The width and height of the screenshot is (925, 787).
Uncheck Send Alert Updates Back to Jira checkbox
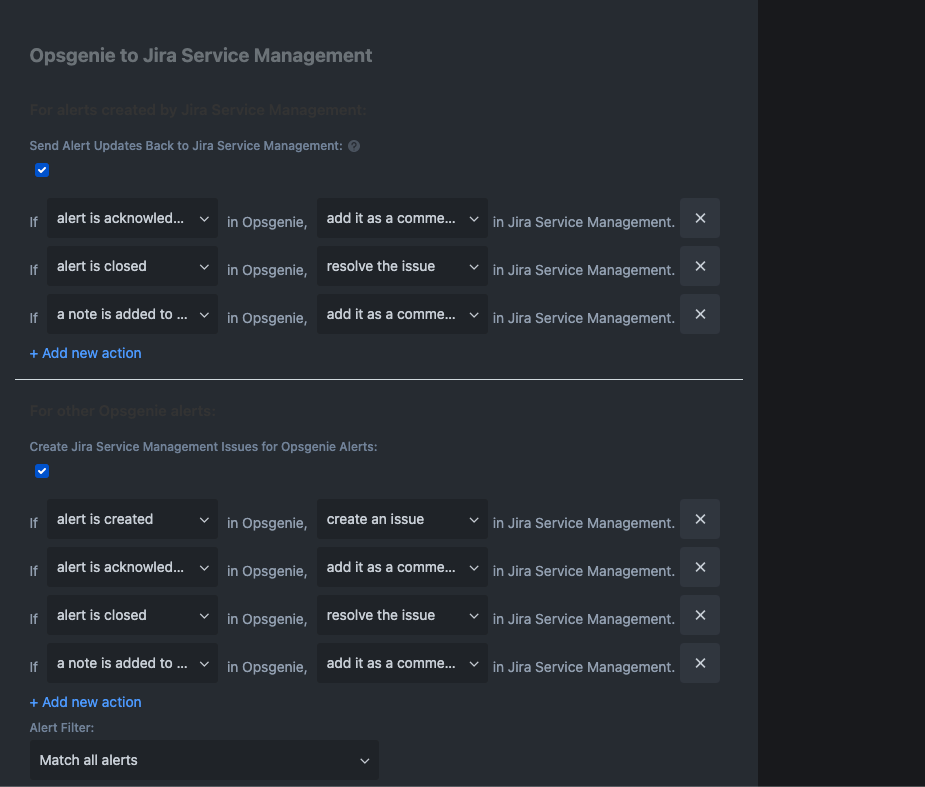click(x=42, y=170)
